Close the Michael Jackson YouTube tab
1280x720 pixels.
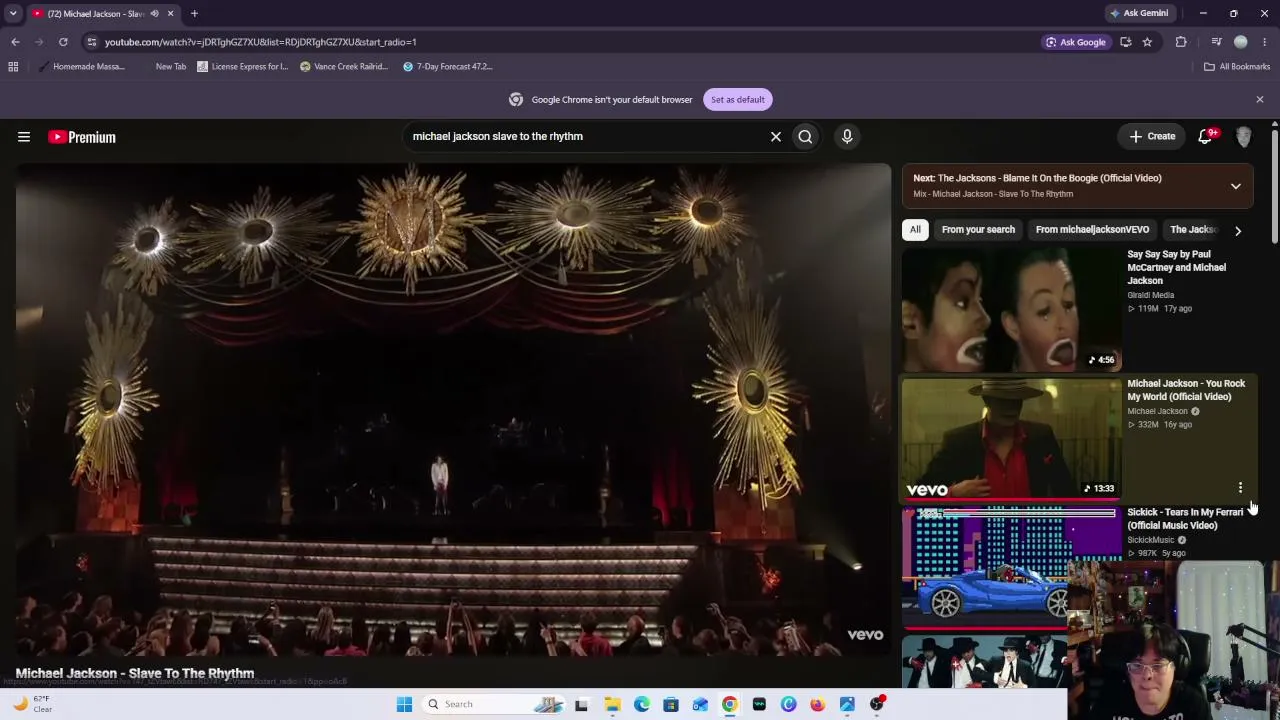(x=170, y=14)
